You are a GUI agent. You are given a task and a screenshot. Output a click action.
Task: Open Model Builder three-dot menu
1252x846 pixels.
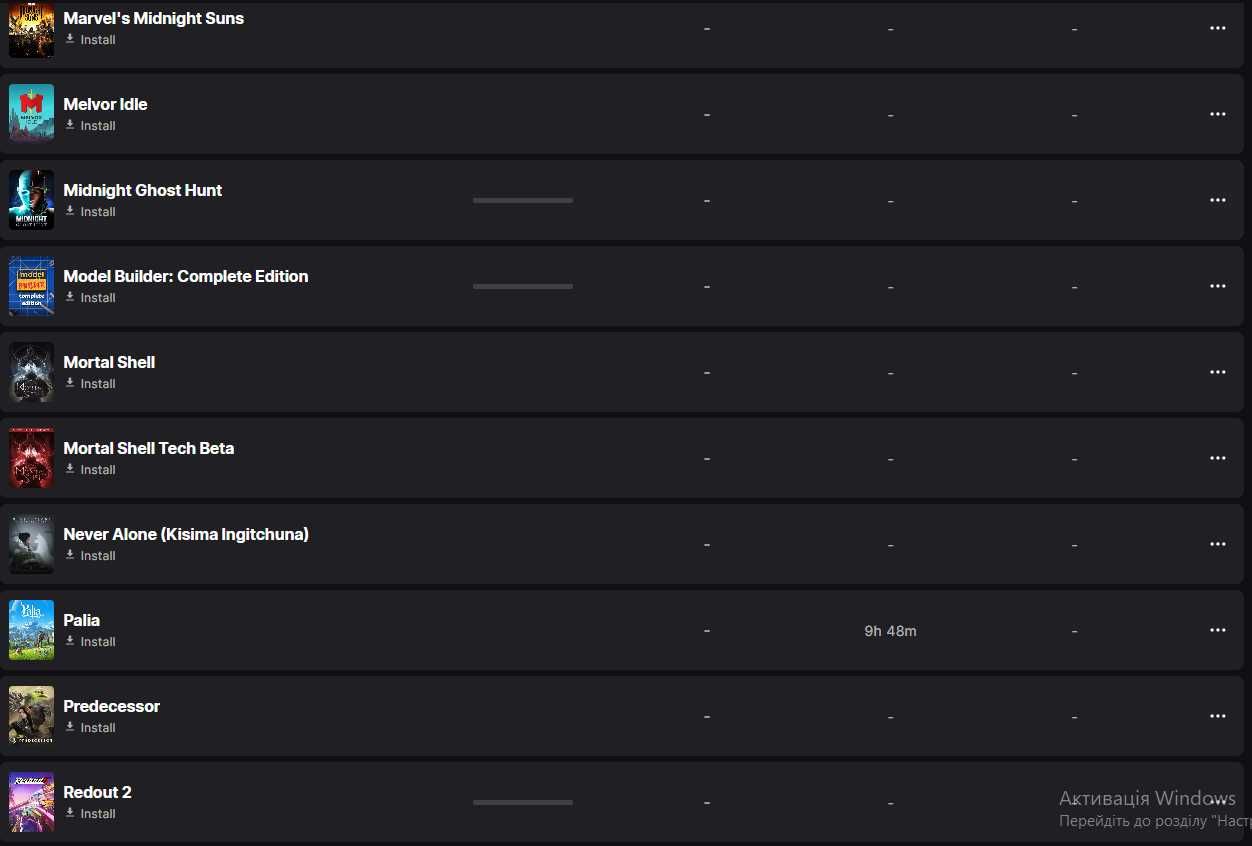1217,286
